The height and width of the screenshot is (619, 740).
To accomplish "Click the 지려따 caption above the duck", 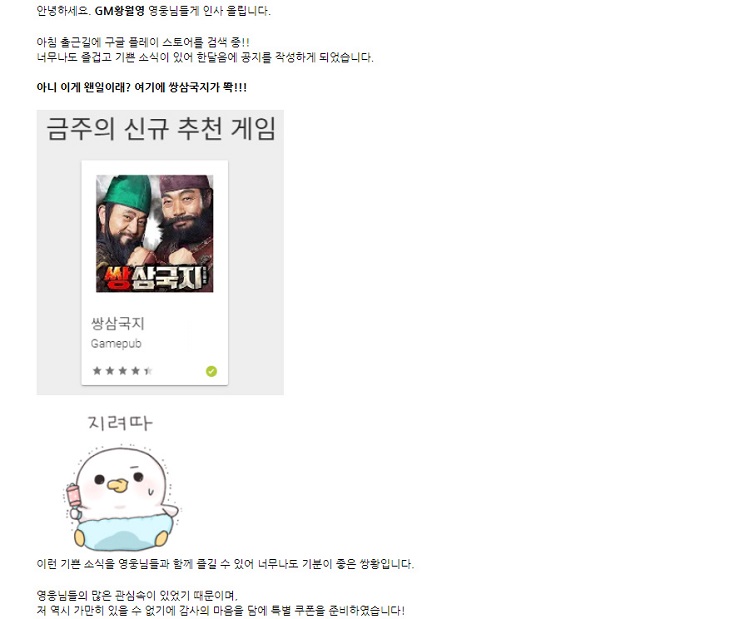I will tap(120, 423).
